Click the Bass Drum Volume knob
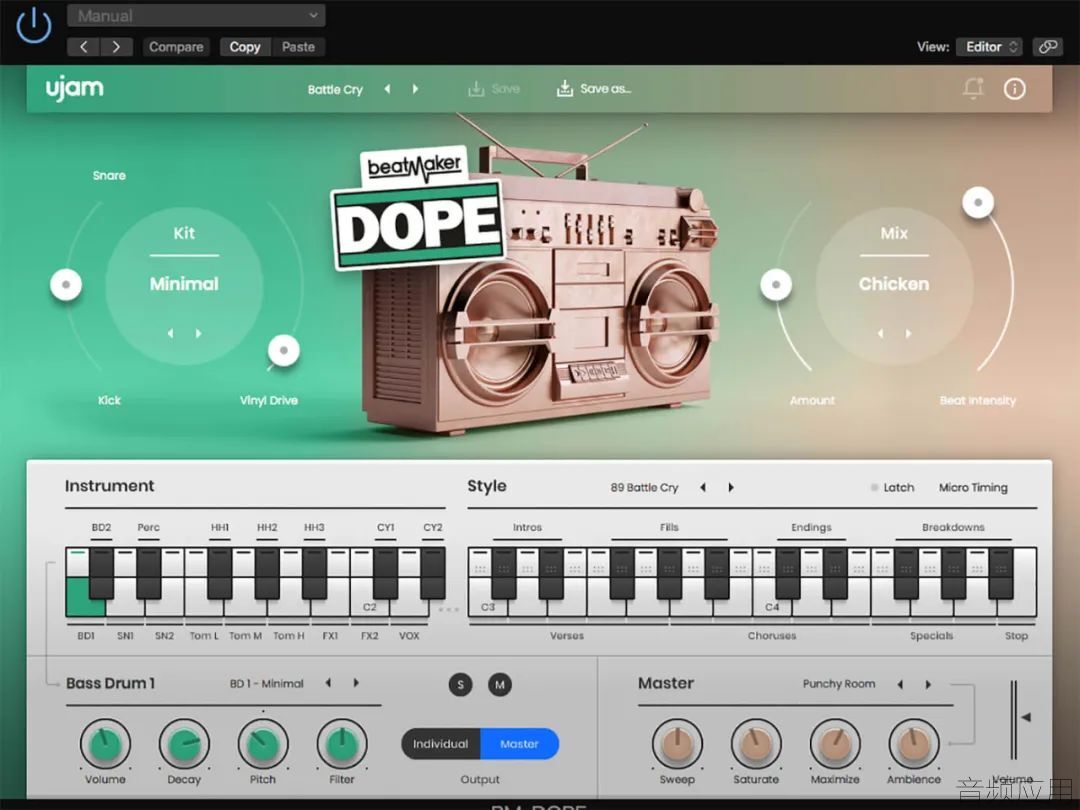Viewport: 1080px width, 810px height. point(105,744)
